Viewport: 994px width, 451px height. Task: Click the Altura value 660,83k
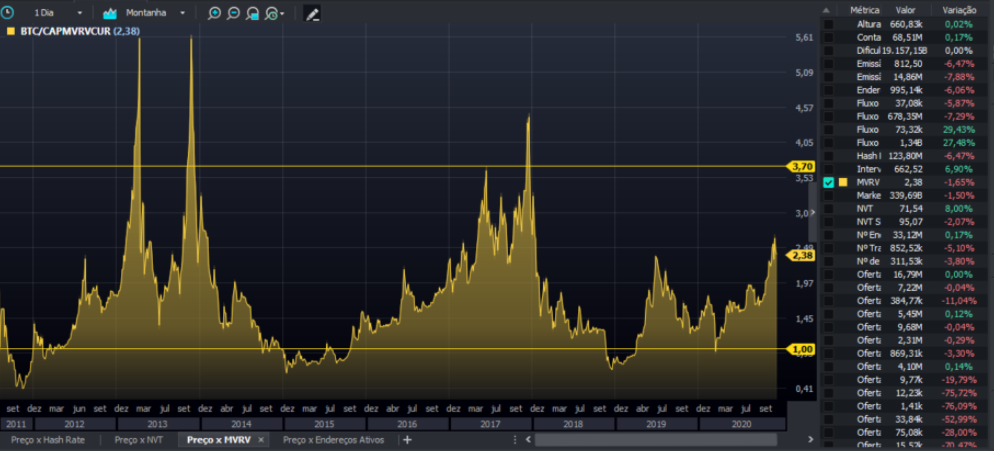(x=907, y=24)
